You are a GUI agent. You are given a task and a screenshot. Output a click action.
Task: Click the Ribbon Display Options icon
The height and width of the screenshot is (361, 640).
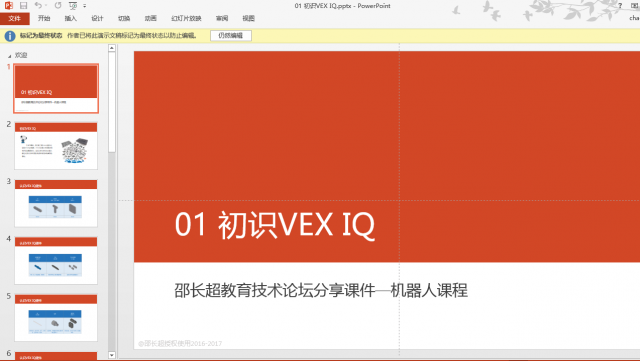[x=634, y=6]
